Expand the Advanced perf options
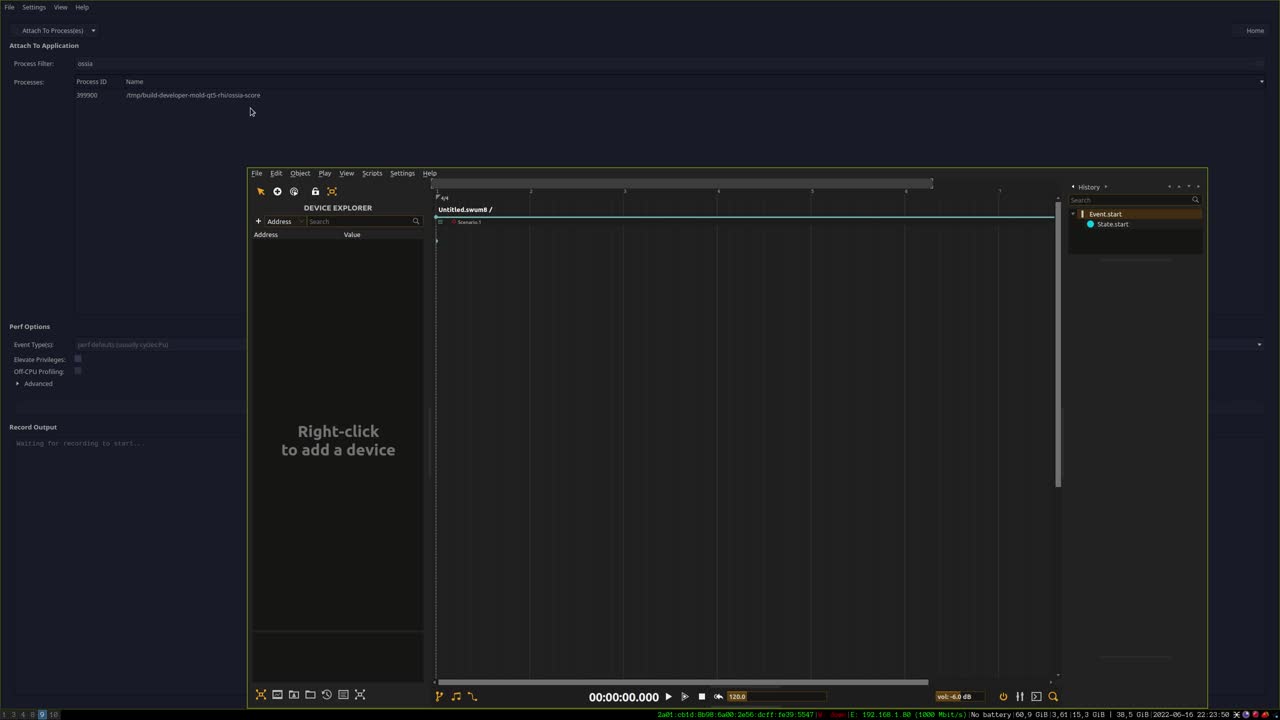 click(18, 384)
